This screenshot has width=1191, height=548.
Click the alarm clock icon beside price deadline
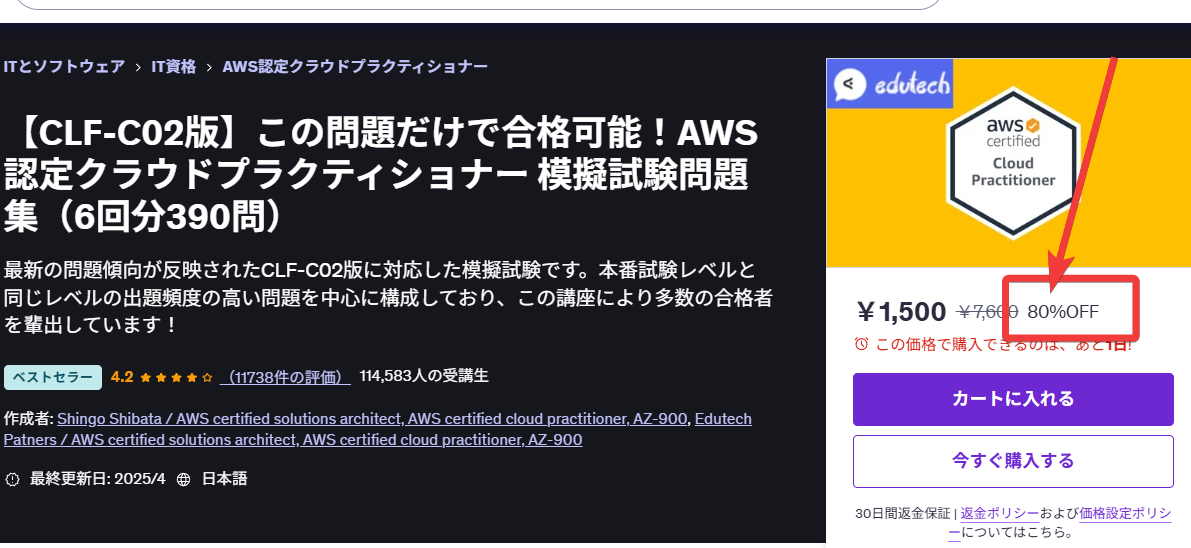point(861,344)
